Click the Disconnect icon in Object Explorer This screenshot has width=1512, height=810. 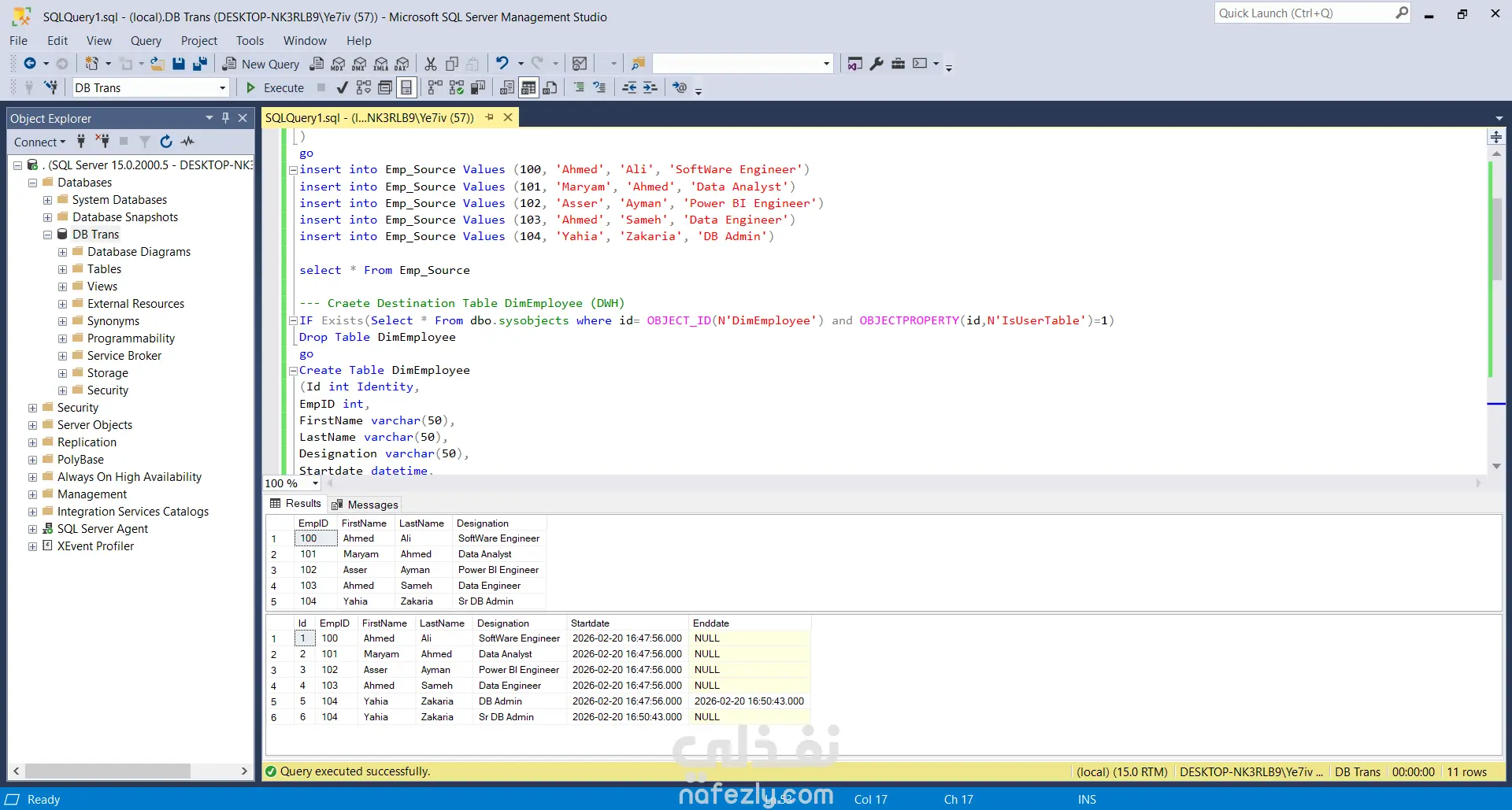click(x=102, y=142)
